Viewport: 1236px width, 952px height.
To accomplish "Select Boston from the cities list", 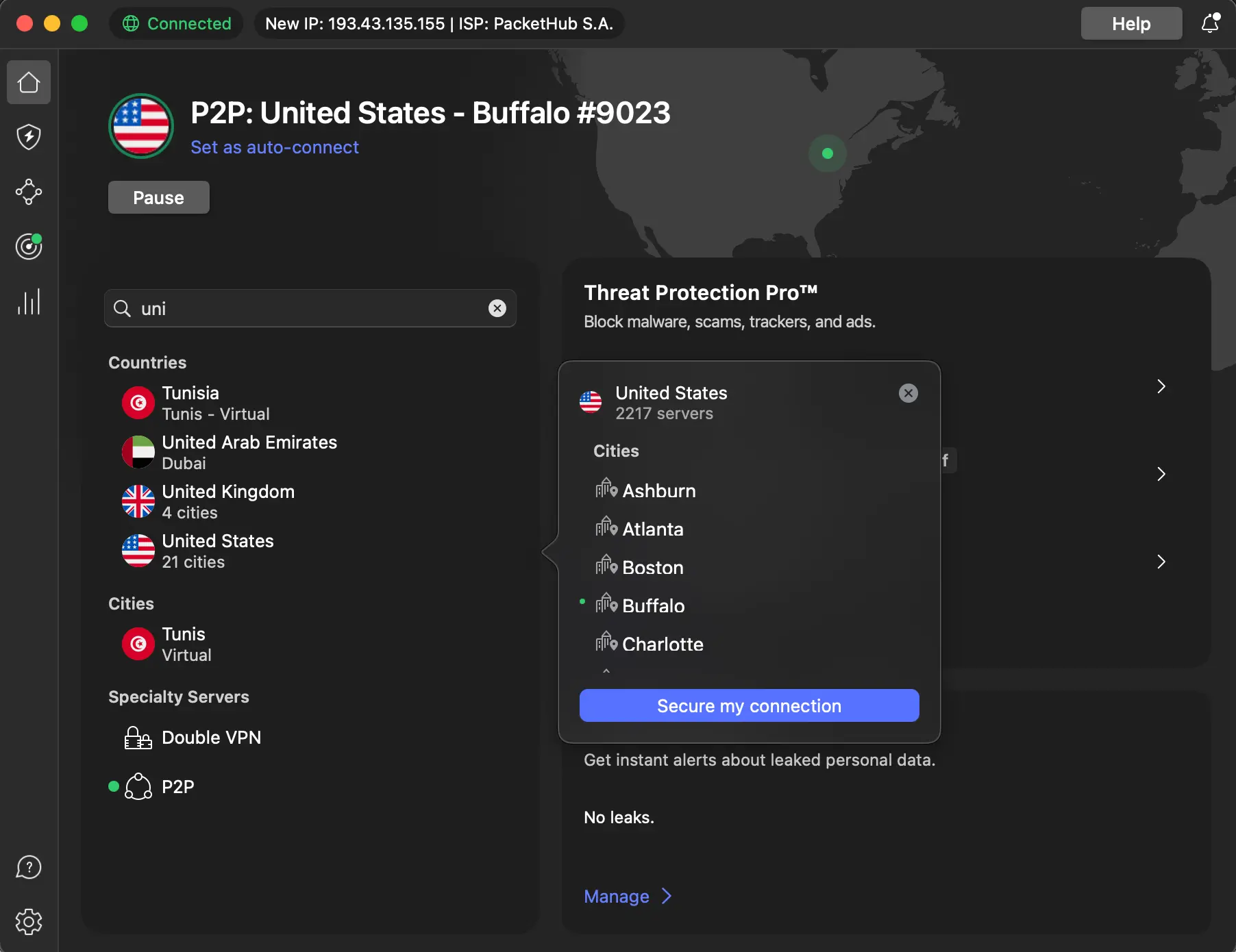I will [x=652, y=567].
